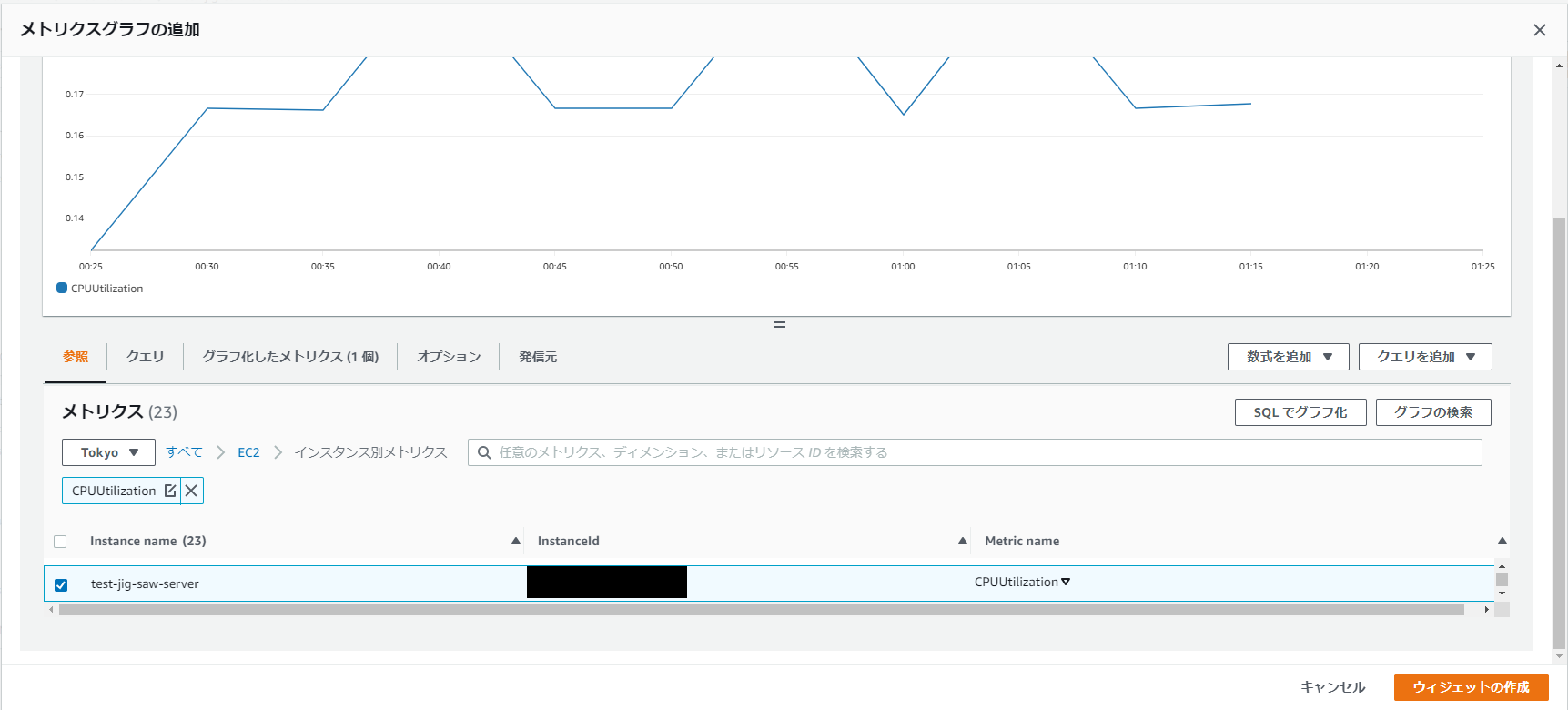1568x710 pixels.
Task: Toggle the select-all instances checkbox
Action: click(x=60, y=542)
